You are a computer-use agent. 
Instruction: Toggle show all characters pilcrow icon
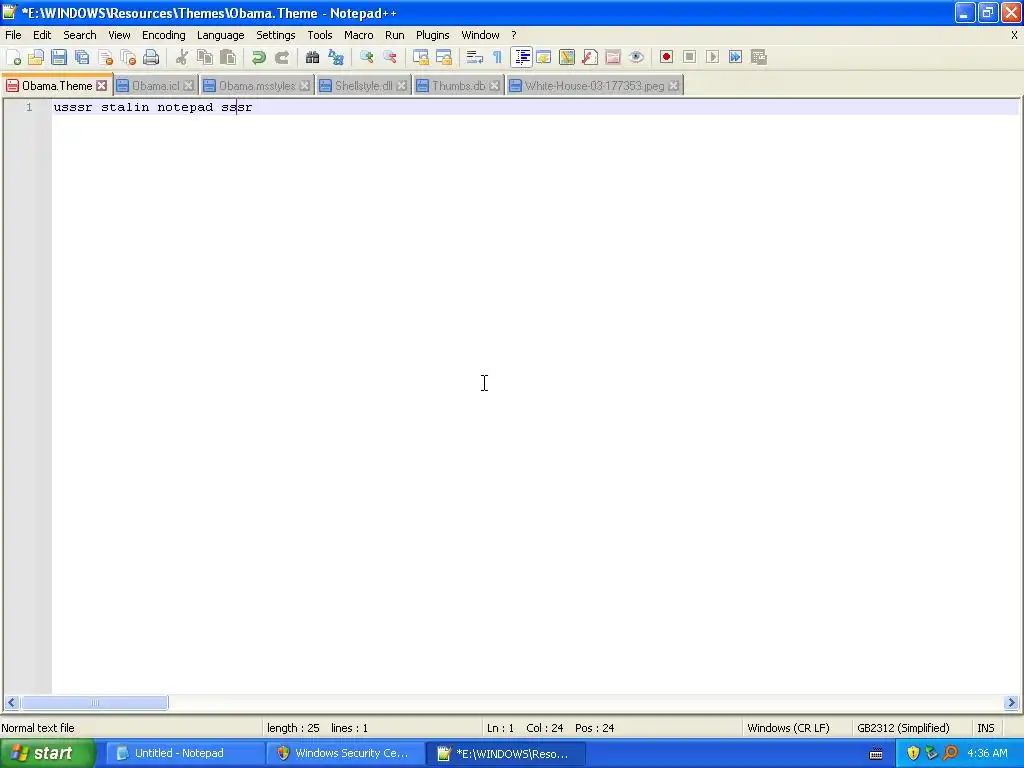click(497, 57)
